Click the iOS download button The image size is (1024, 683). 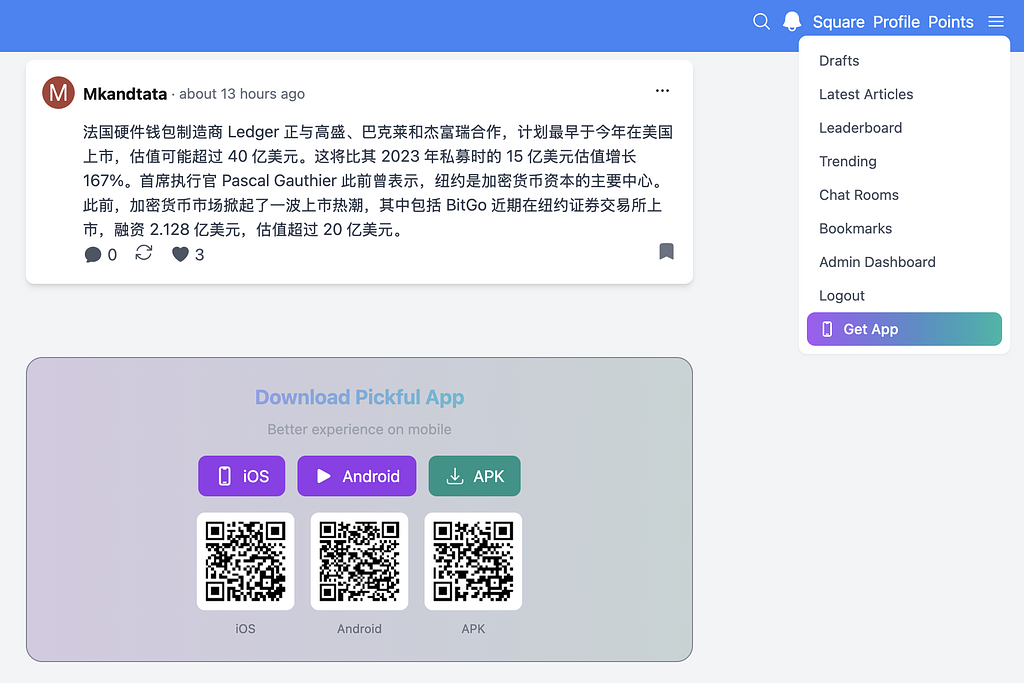[x=241, y=476]
